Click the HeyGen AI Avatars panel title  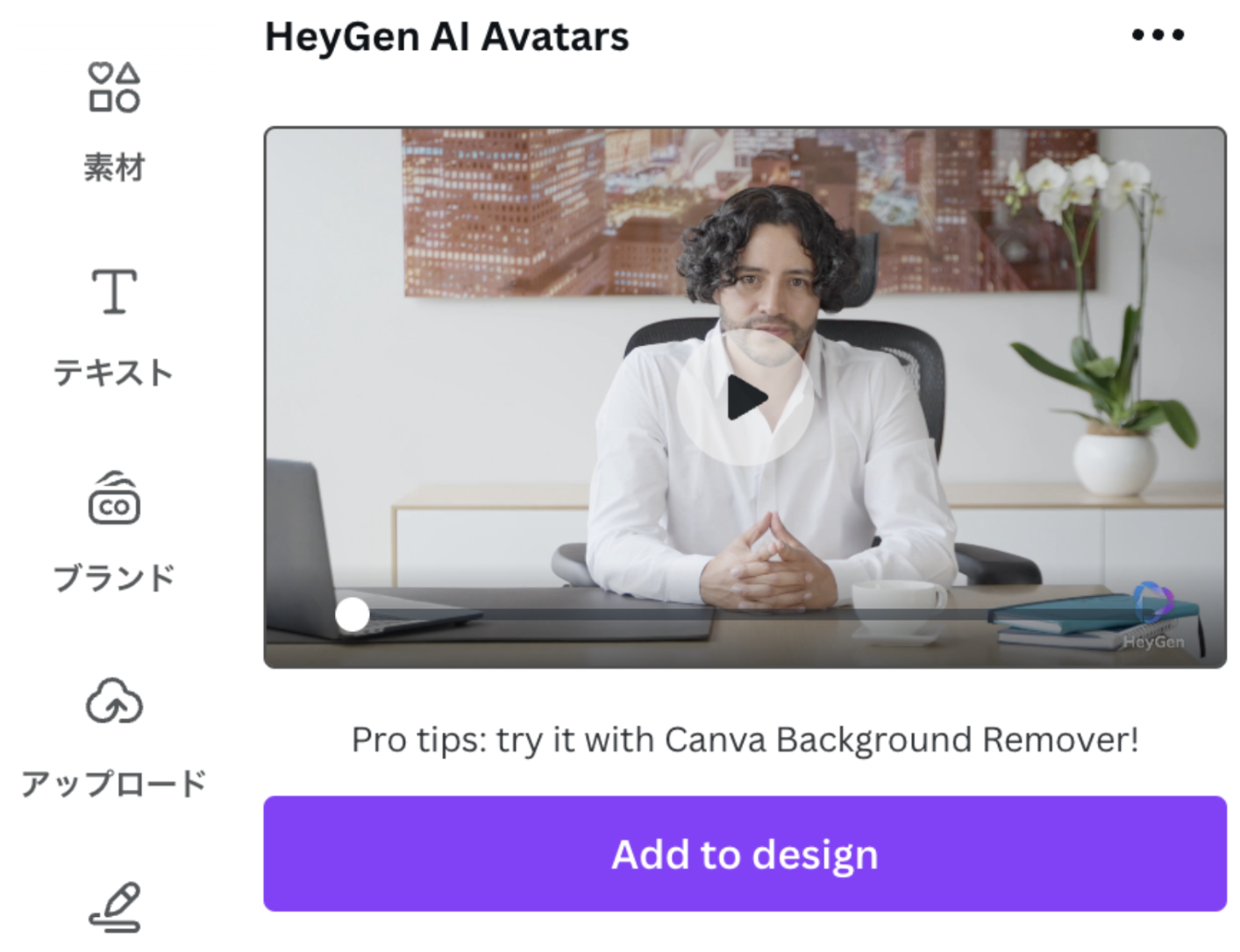[x=447, y=37]
